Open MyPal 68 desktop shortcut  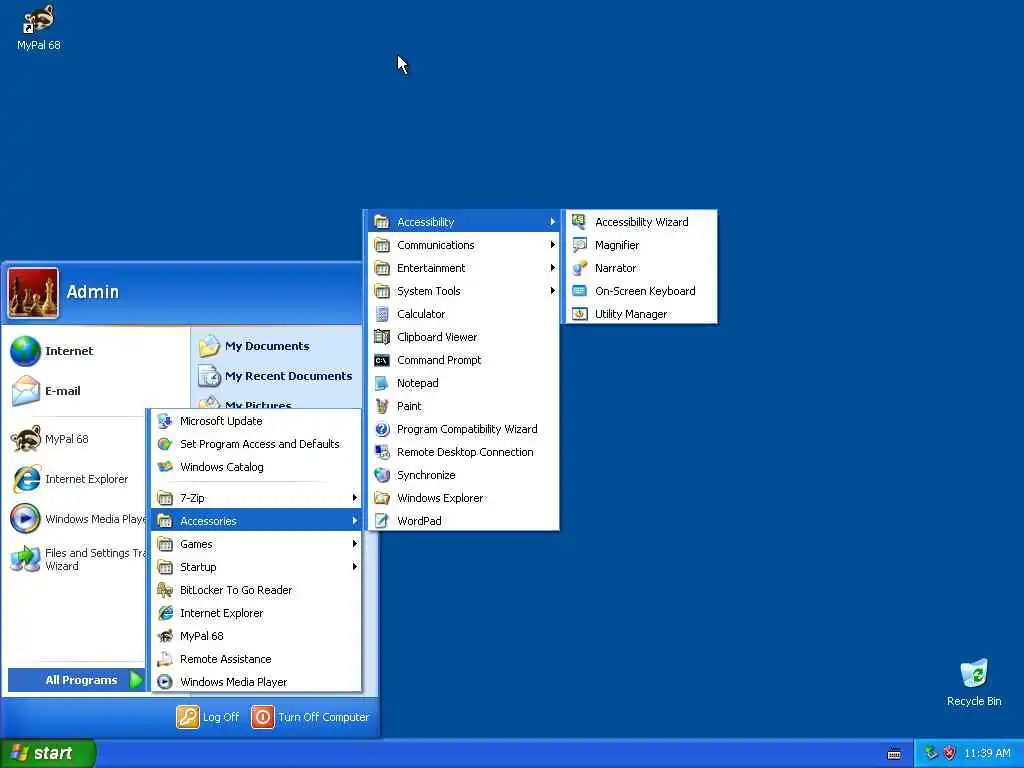tap(39, 27)
